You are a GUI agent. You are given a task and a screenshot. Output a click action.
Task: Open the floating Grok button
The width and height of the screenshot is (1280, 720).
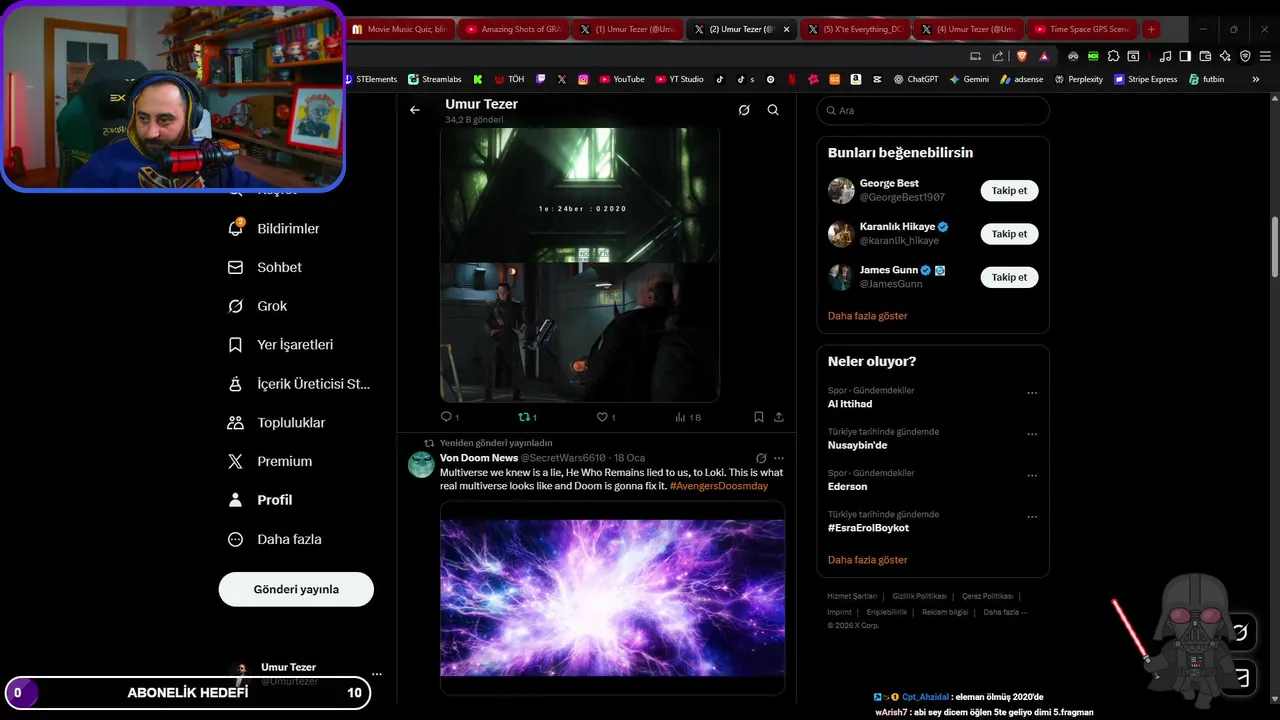coord(1241,632)
